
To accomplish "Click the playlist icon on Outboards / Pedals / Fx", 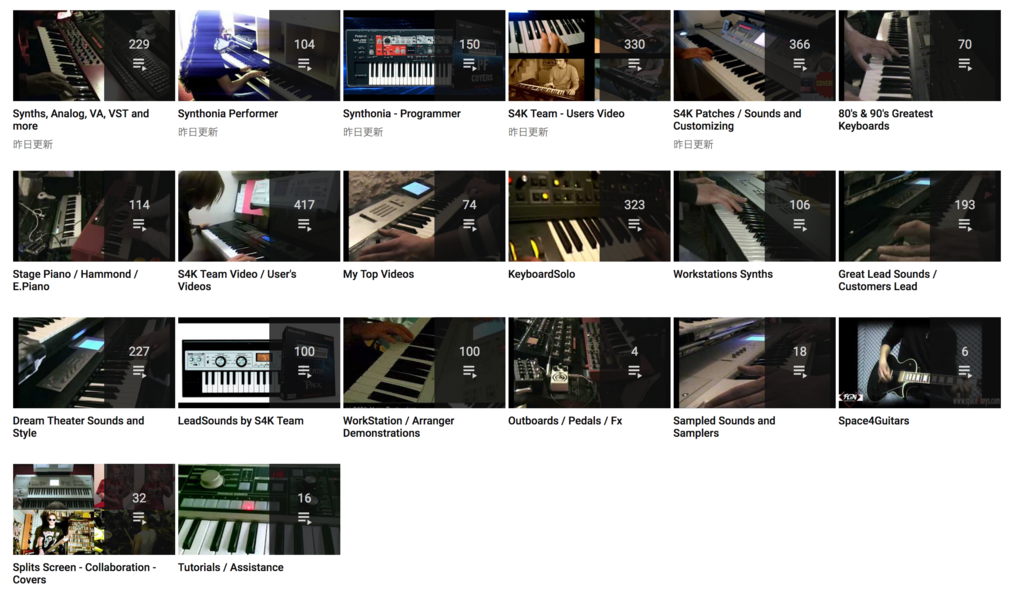I will (x=634, y=372).
